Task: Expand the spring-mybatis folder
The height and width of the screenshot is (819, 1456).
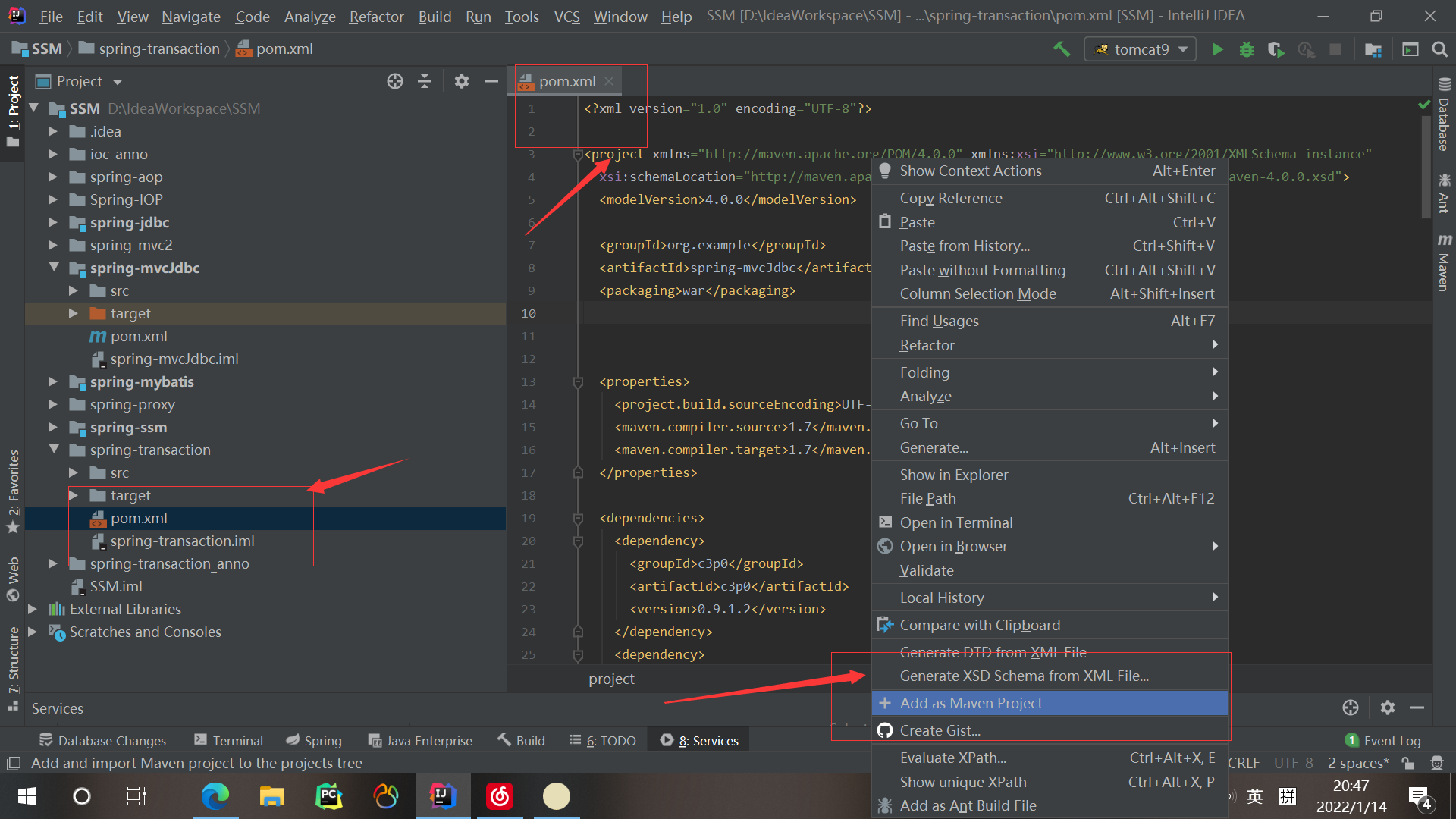Action: (x=52, y=381)
